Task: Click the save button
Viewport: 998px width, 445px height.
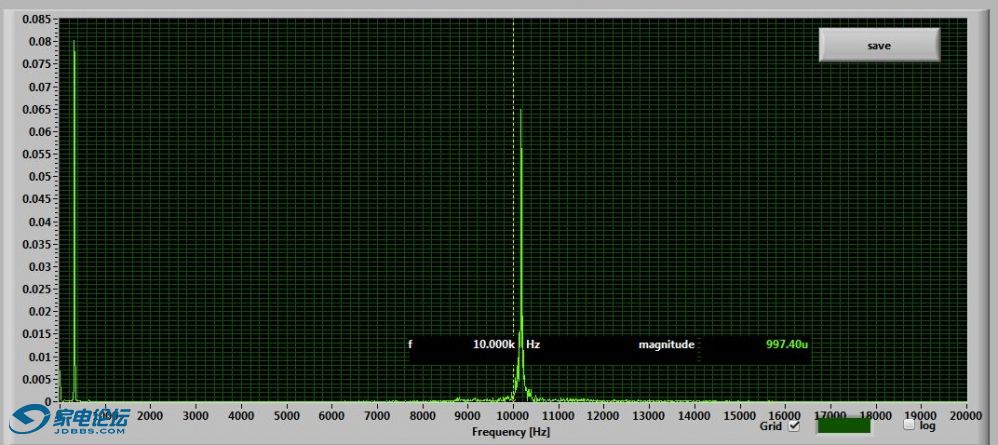Action: pos(879,45)
